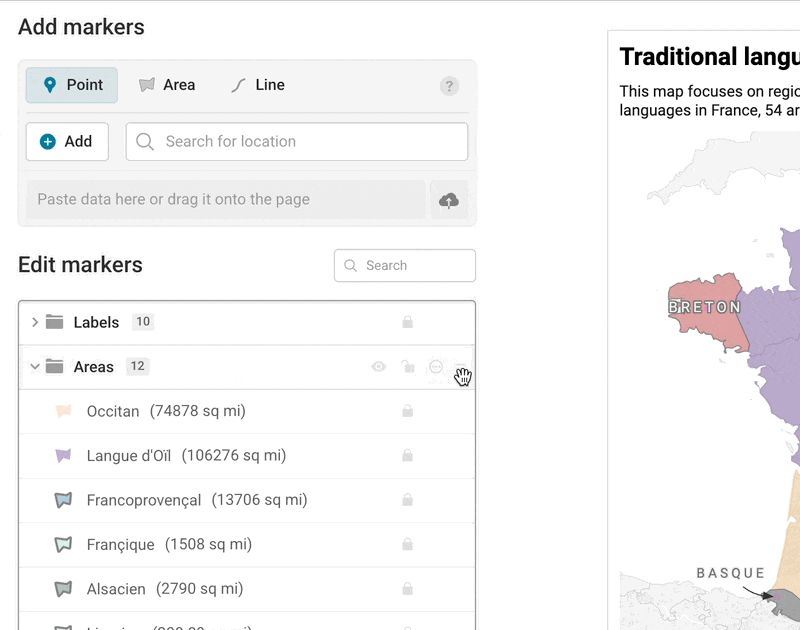Screen dimensions: 800x630
Task: Click the Labels folder icon
Action: [x=55, y=322]
